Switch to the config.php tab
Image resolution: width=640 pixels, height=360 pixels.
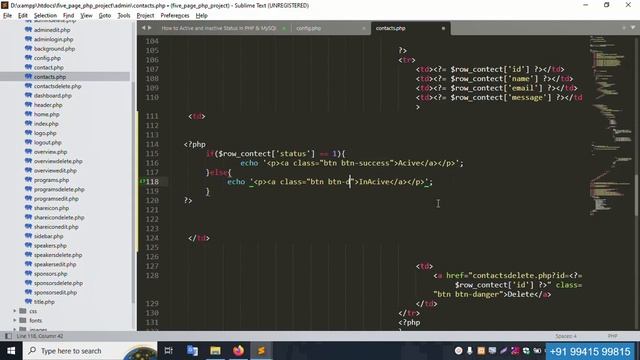(x=309, y=28)
